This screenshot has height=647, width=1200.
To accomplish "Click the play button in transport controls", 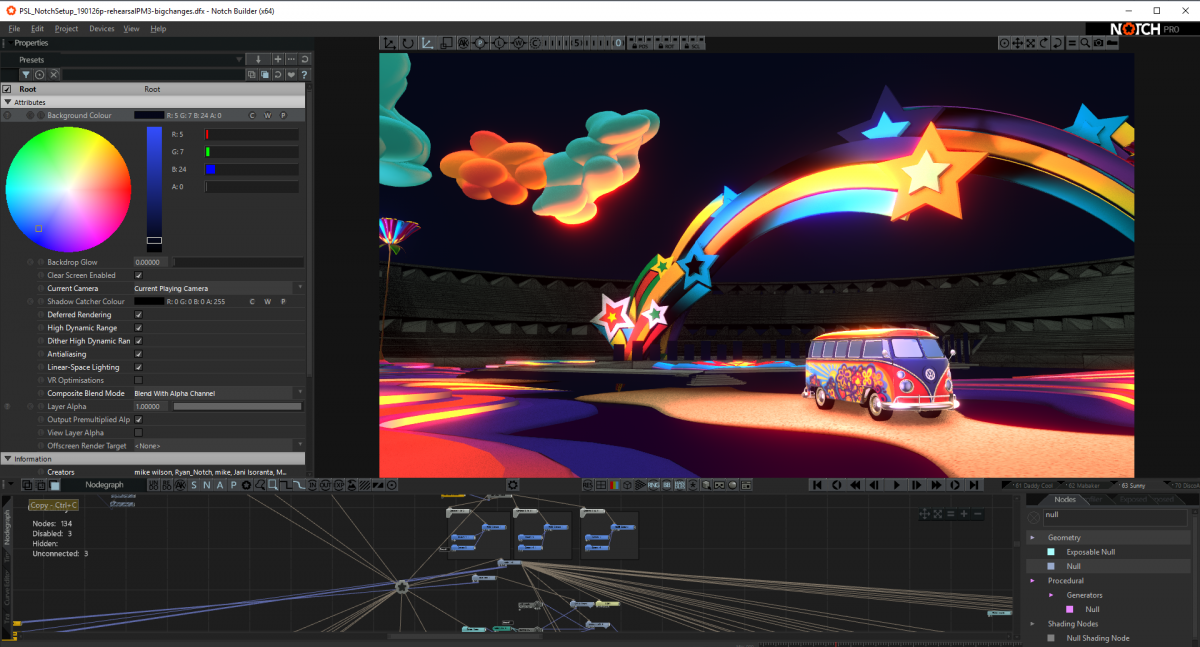I will coord(896,485).
